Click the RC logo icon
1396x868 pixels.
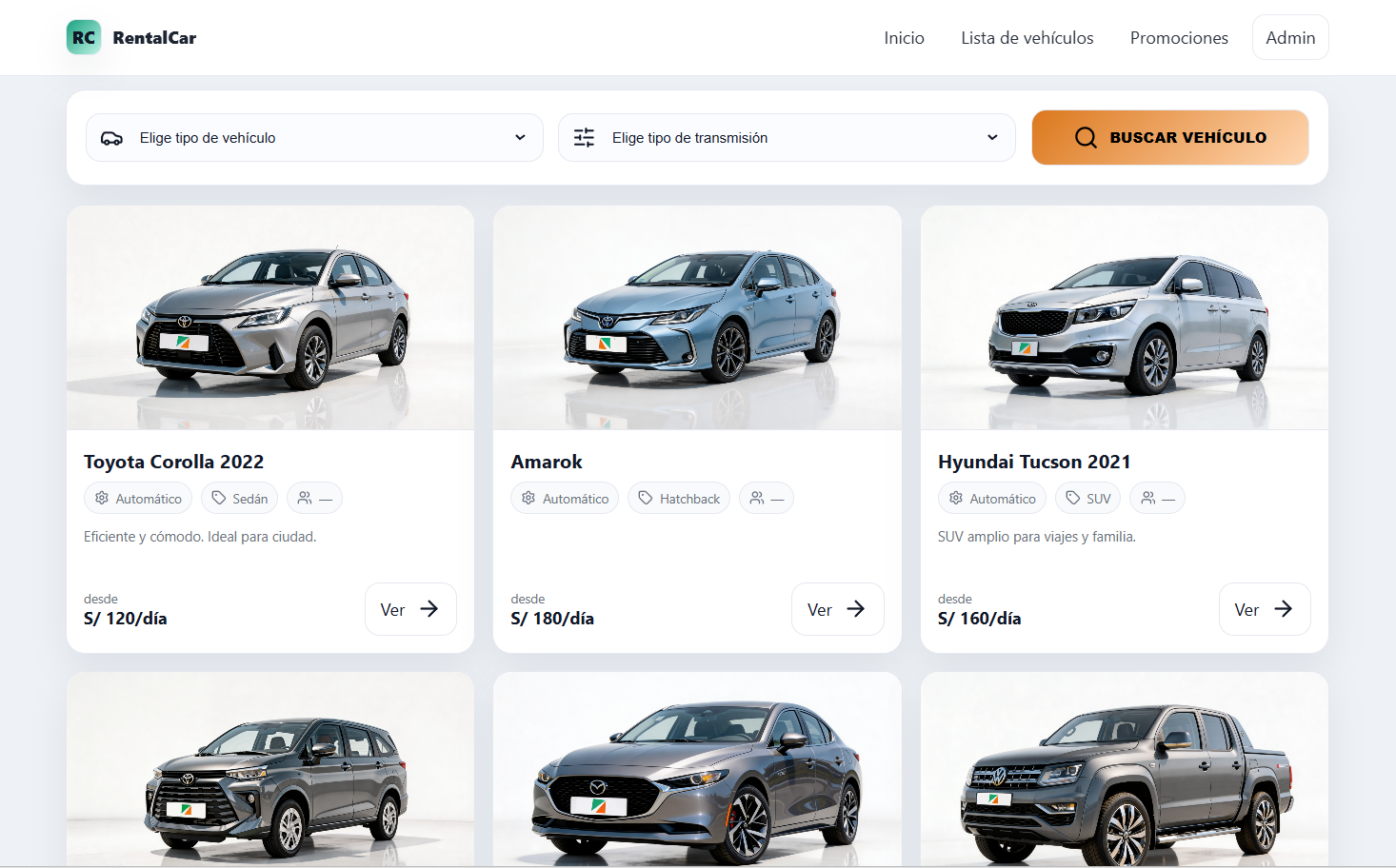[84, 38]
